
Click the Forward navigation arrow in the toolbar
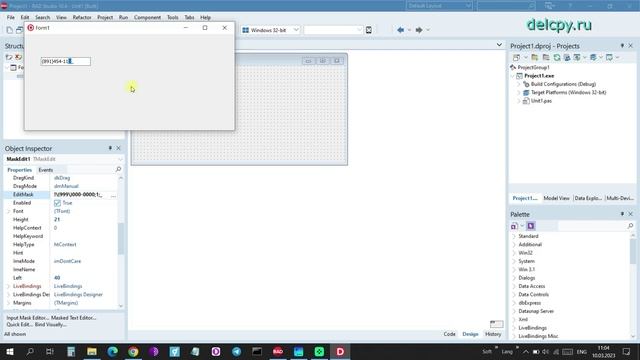click(x=419, y=30)
